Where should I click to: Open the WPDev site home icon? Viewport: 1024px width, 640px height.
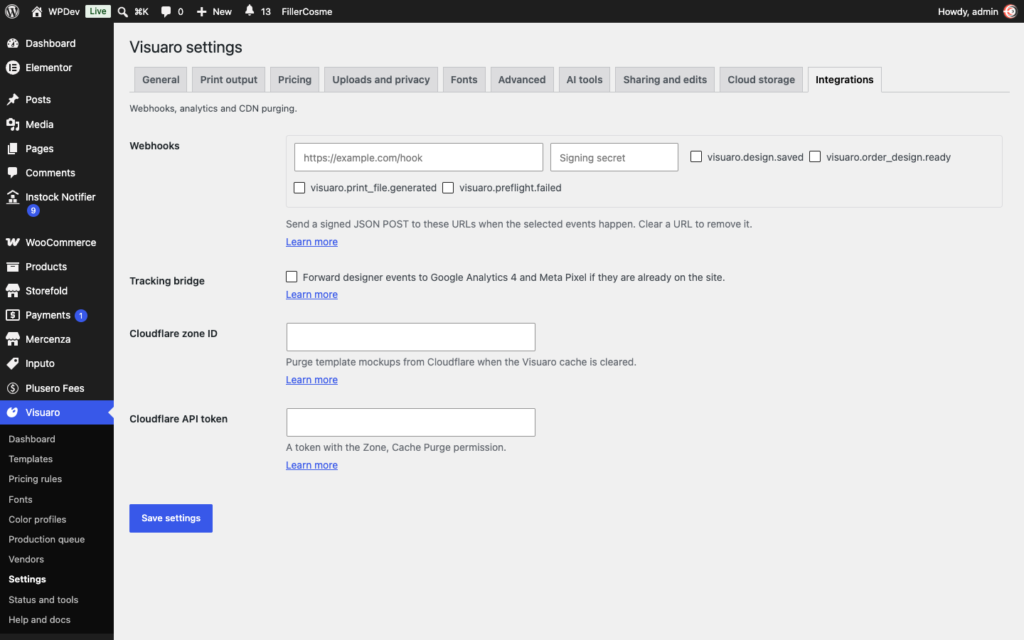pos(37,12)
